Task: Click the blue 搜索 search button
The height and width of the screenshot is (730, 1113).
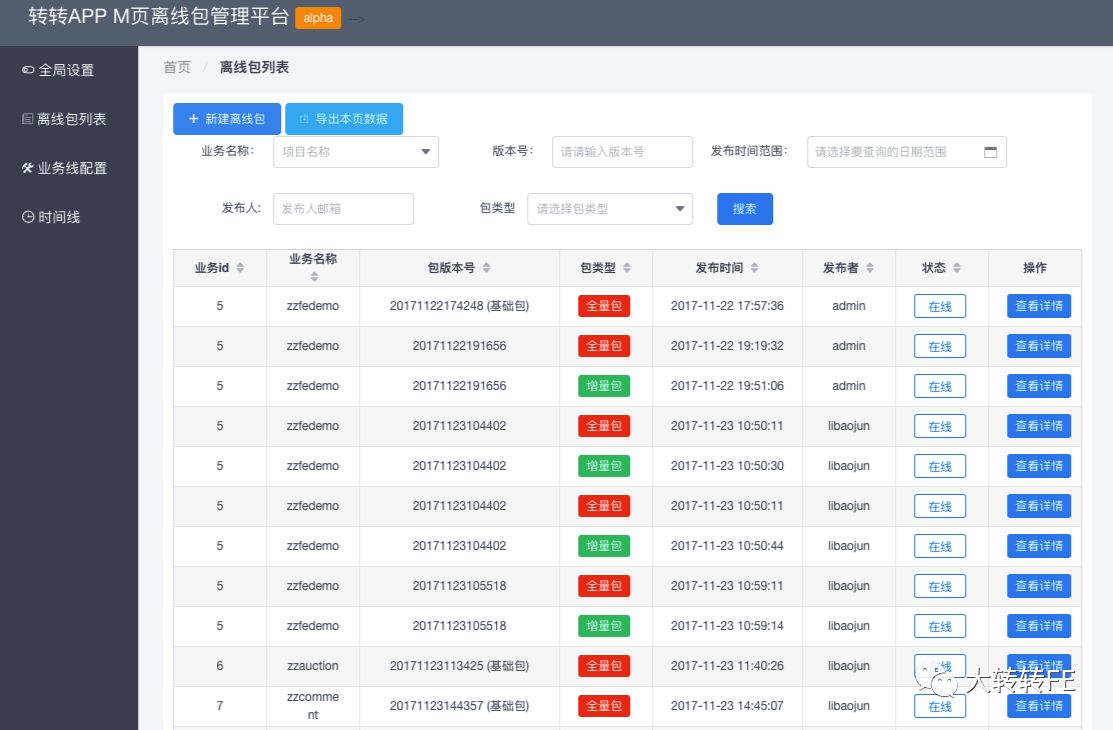Action: click(x=744, y=209)
